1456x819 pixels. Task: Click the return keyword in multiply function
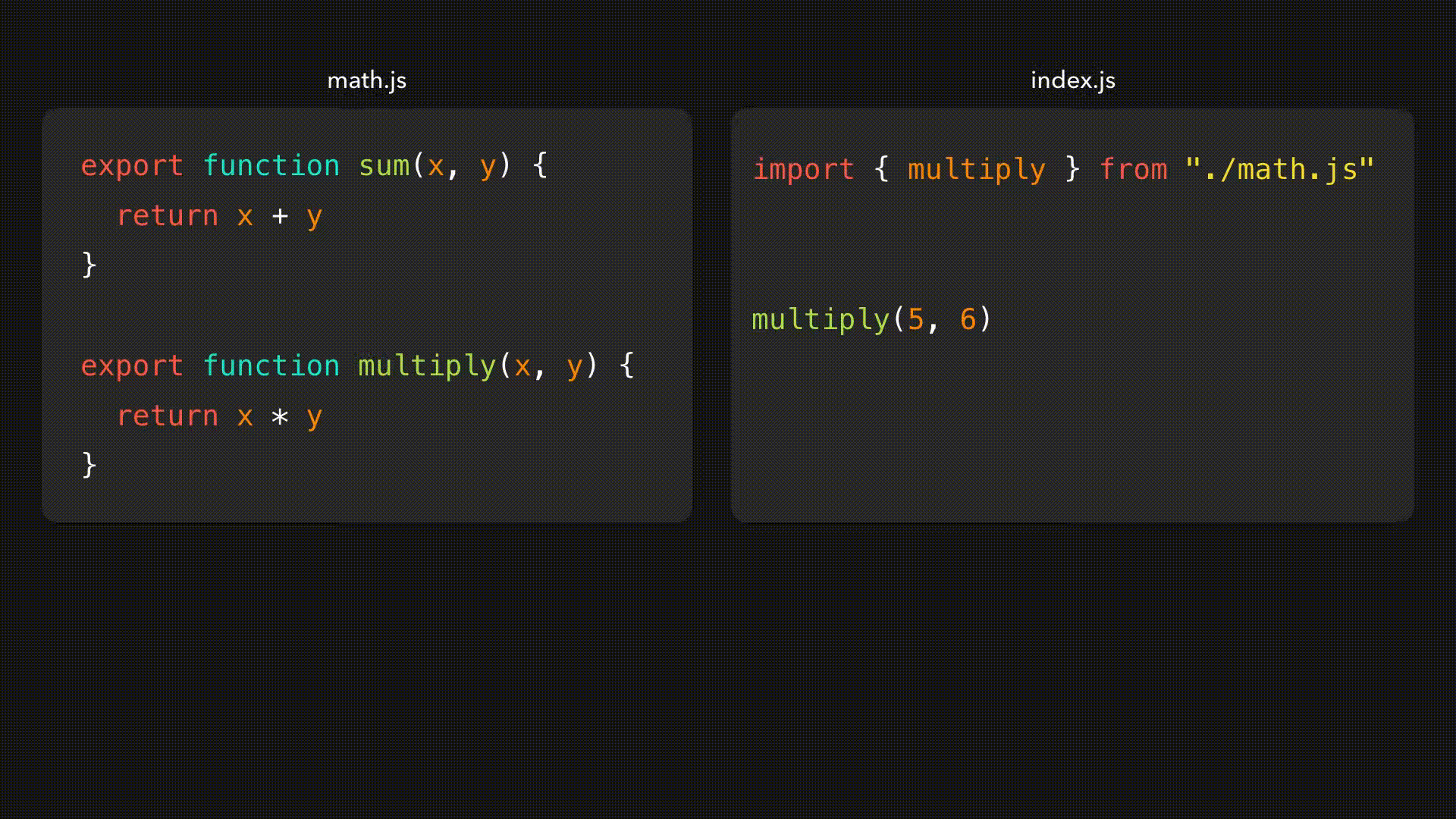coord(168,416)
